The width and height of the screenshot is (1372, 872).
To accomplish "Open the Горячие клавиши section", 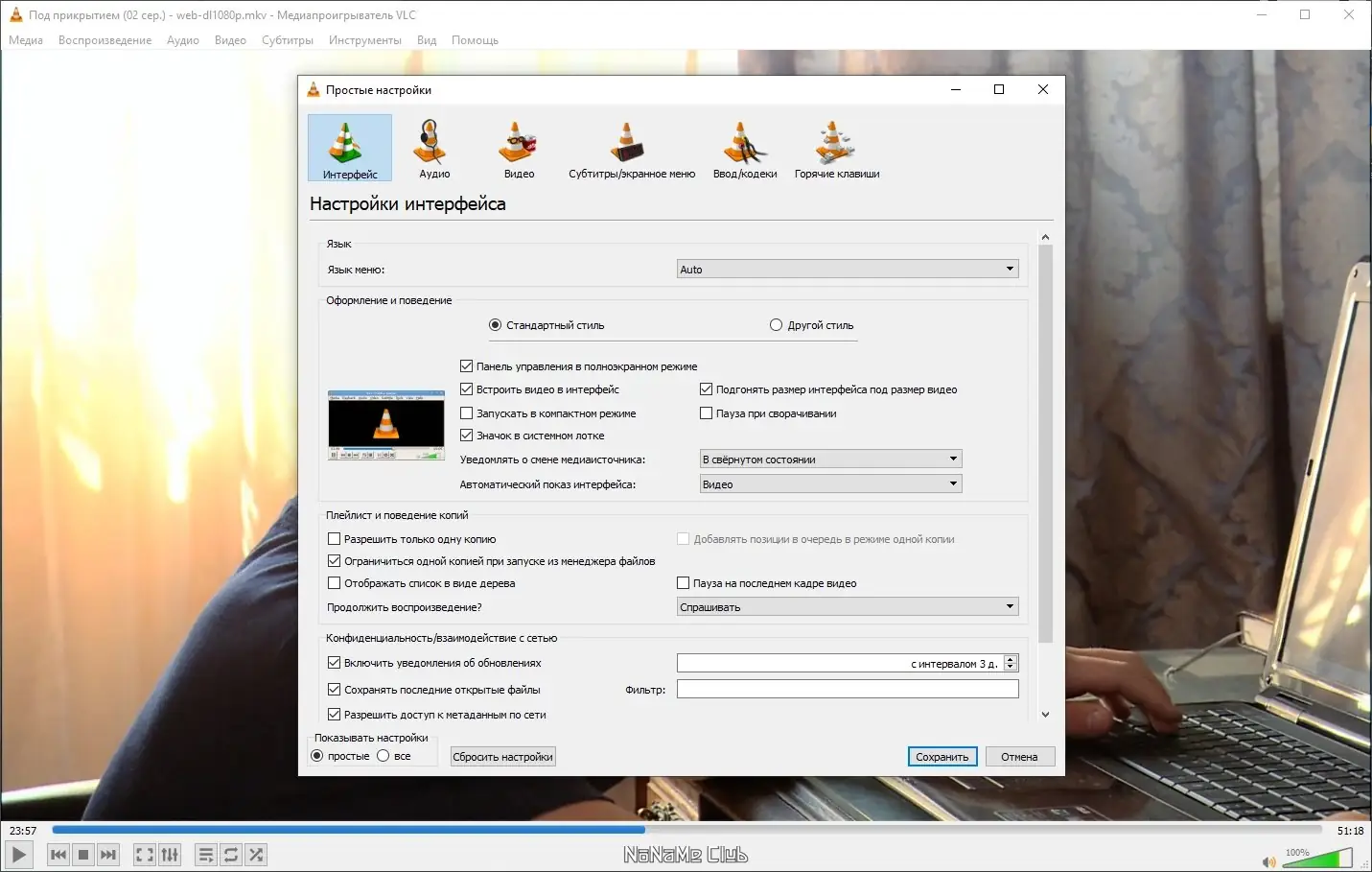I will coord(836,148).
